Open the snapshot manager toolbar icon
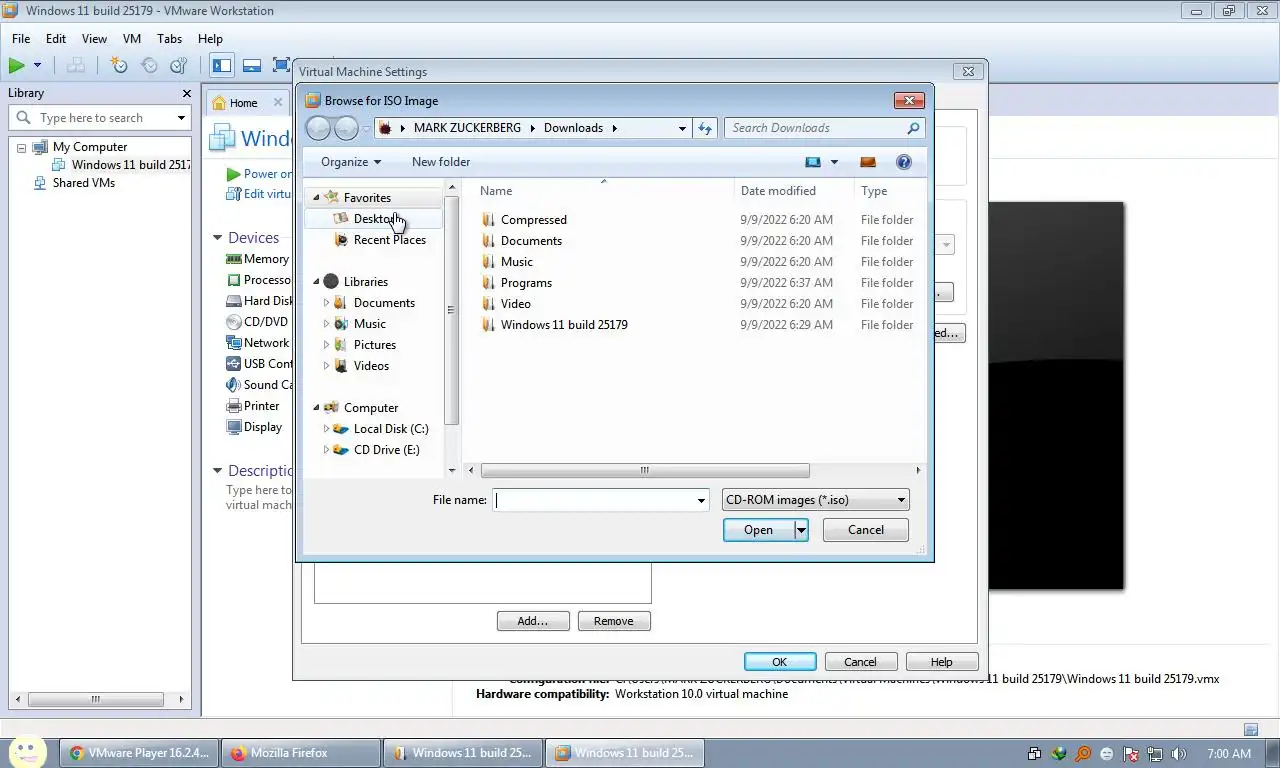Viewport: 1280px width, 768px height. click(179, 65)
